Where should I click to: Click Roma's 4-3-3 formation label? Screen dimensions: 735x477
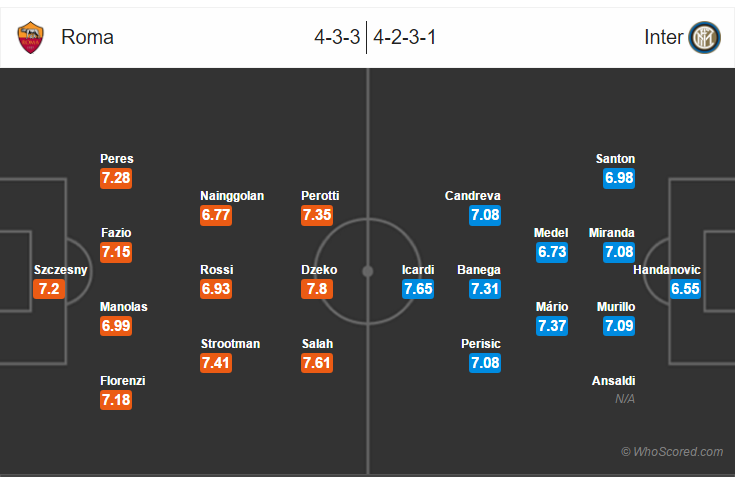(x=337, y=37)
